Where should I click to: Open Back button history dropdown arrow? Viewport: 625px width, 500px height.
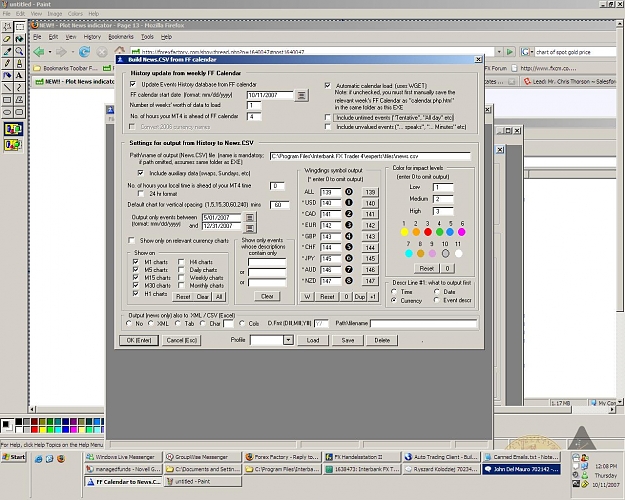click(50, 52)
